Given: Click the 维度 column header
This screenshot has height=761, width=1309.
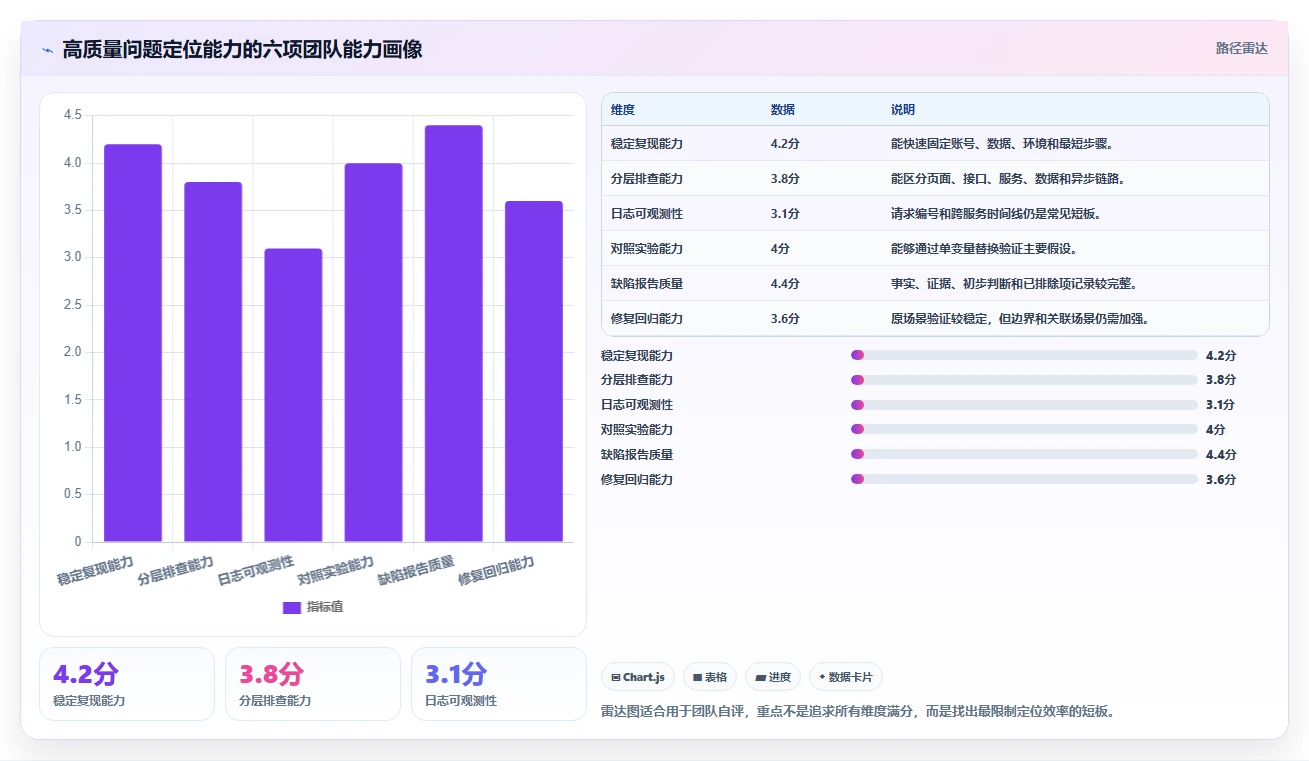Looking at the screenshot, I should (x=623, y=110).
